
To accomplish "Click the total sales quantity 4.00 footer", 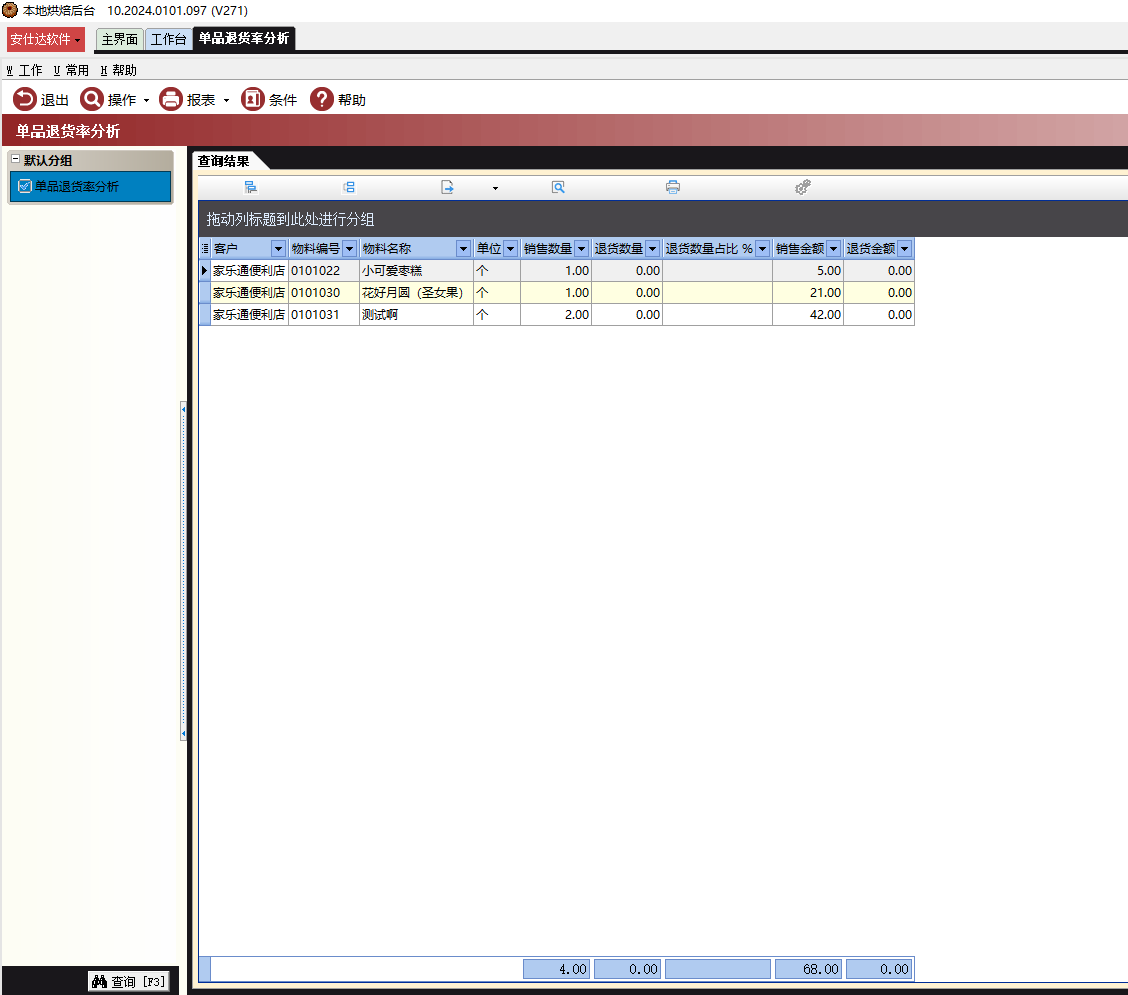I will [x=557, y=969].
